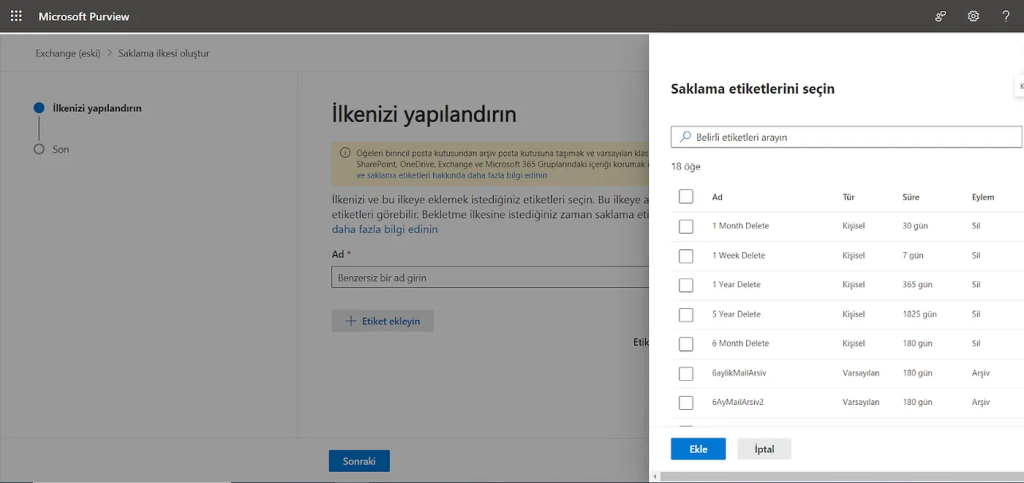Select the 1 Year Delete checkbox

coord(686,285)
